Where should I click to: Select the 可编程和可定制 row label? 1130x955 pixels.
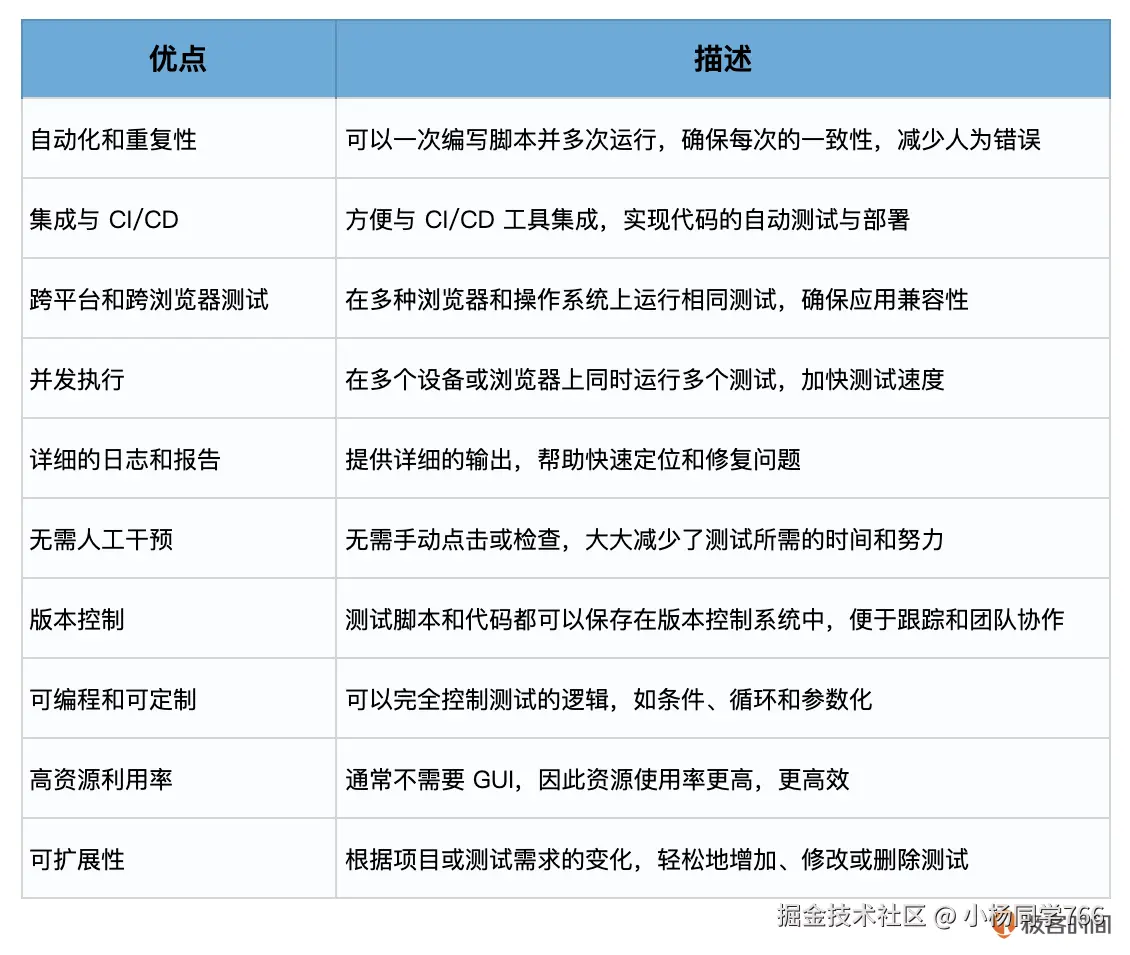[110, 699]
